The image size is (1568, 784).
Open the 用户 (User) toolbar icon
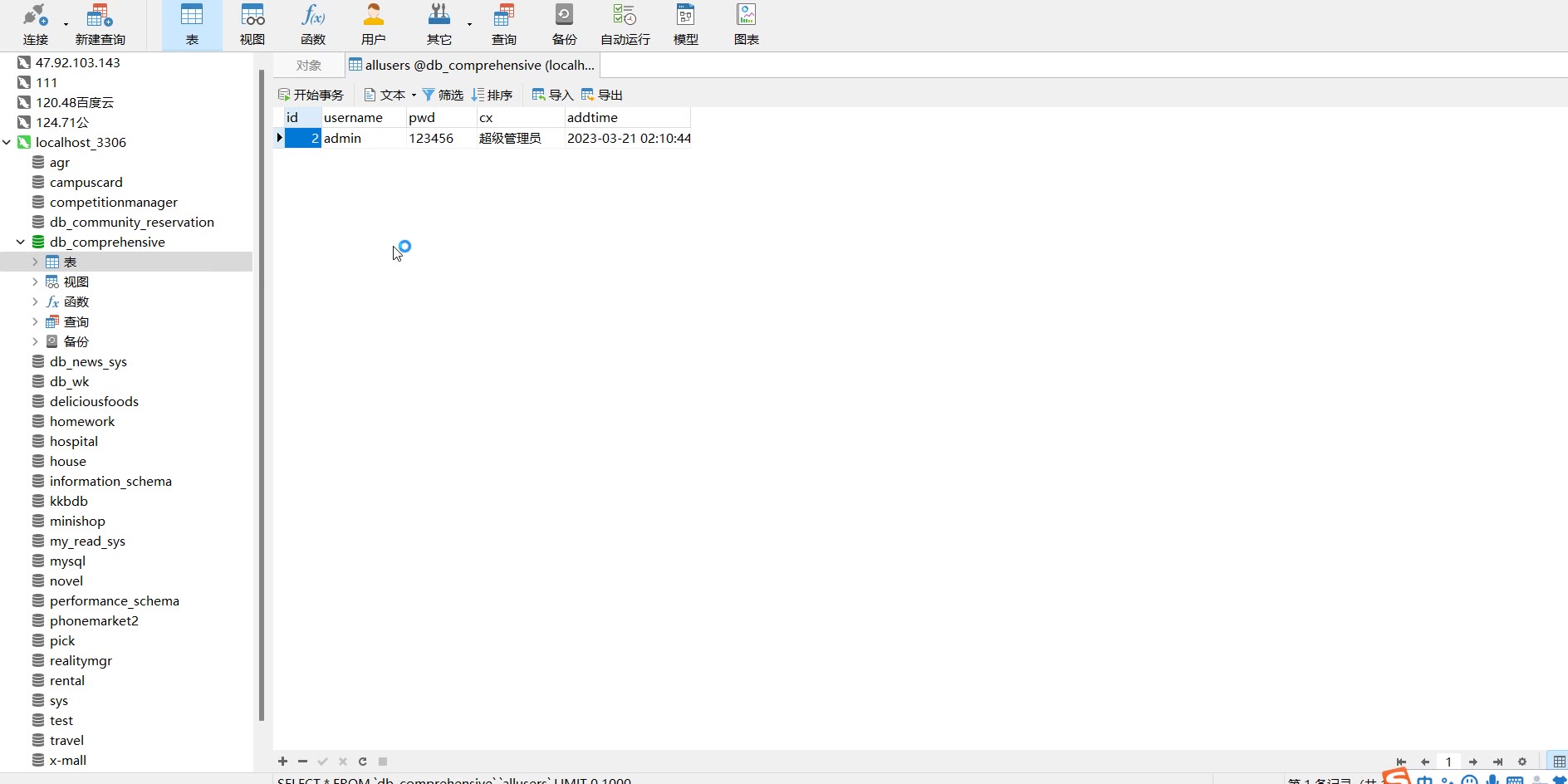374,25
